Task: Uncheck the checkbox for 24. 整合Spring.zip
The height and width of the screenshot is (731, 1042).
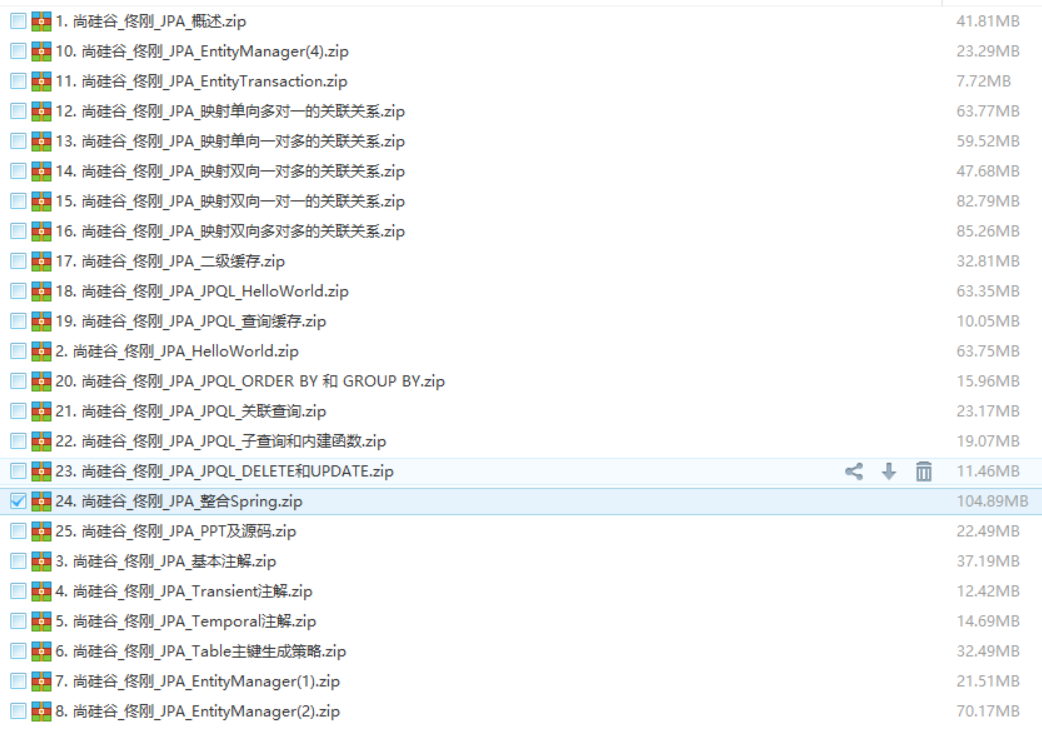Action: [18, 501]
